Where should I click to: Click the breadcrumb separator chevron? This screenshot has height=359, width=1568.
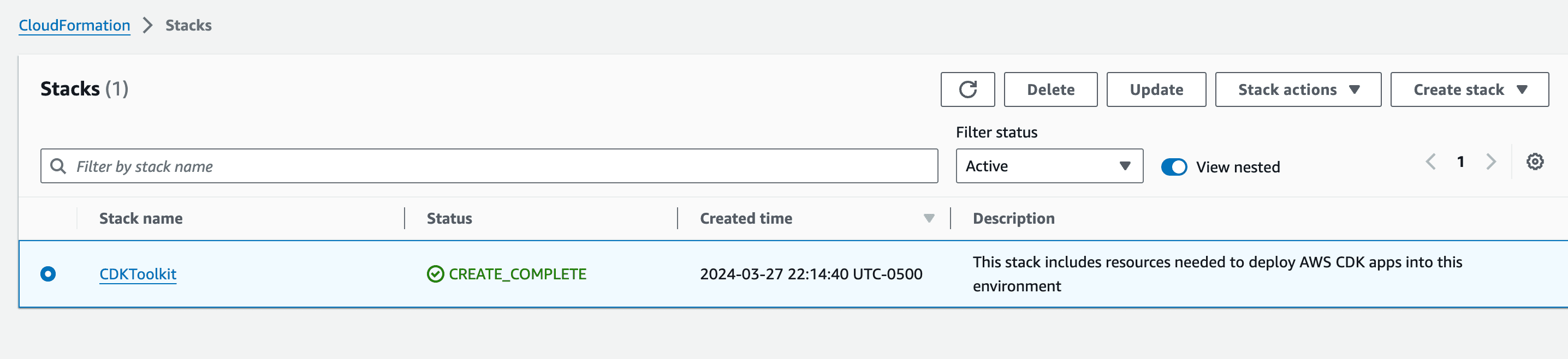click(x=147, y=26)
